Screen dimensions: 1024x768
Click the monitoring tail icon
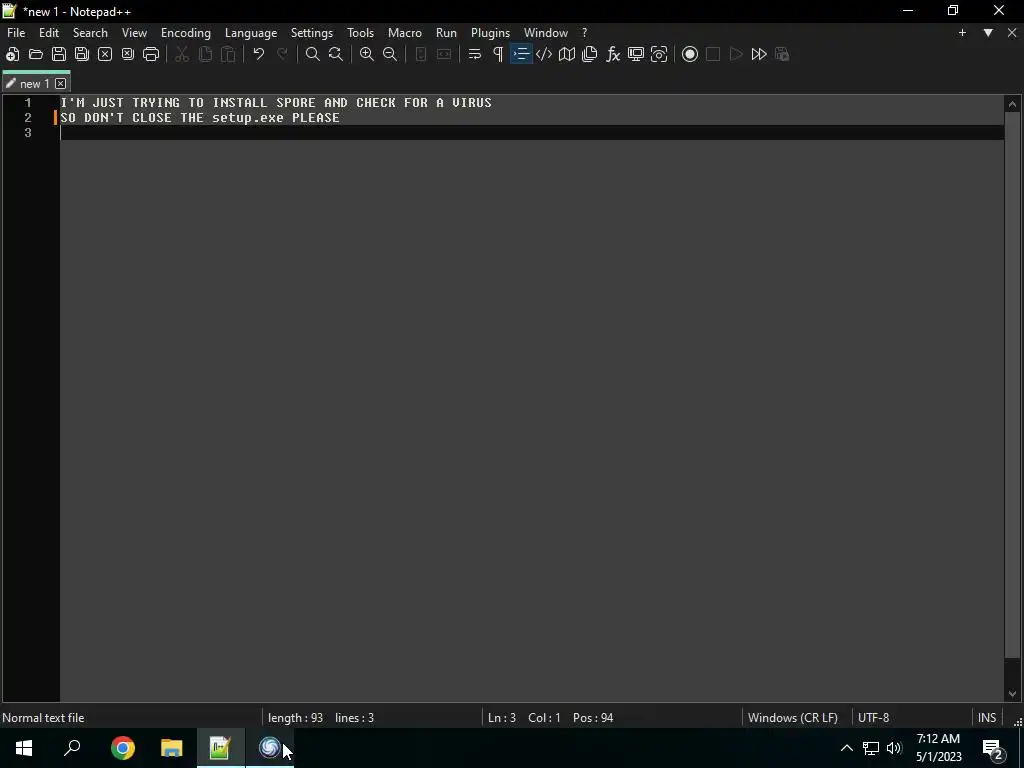tap(659, 54)
